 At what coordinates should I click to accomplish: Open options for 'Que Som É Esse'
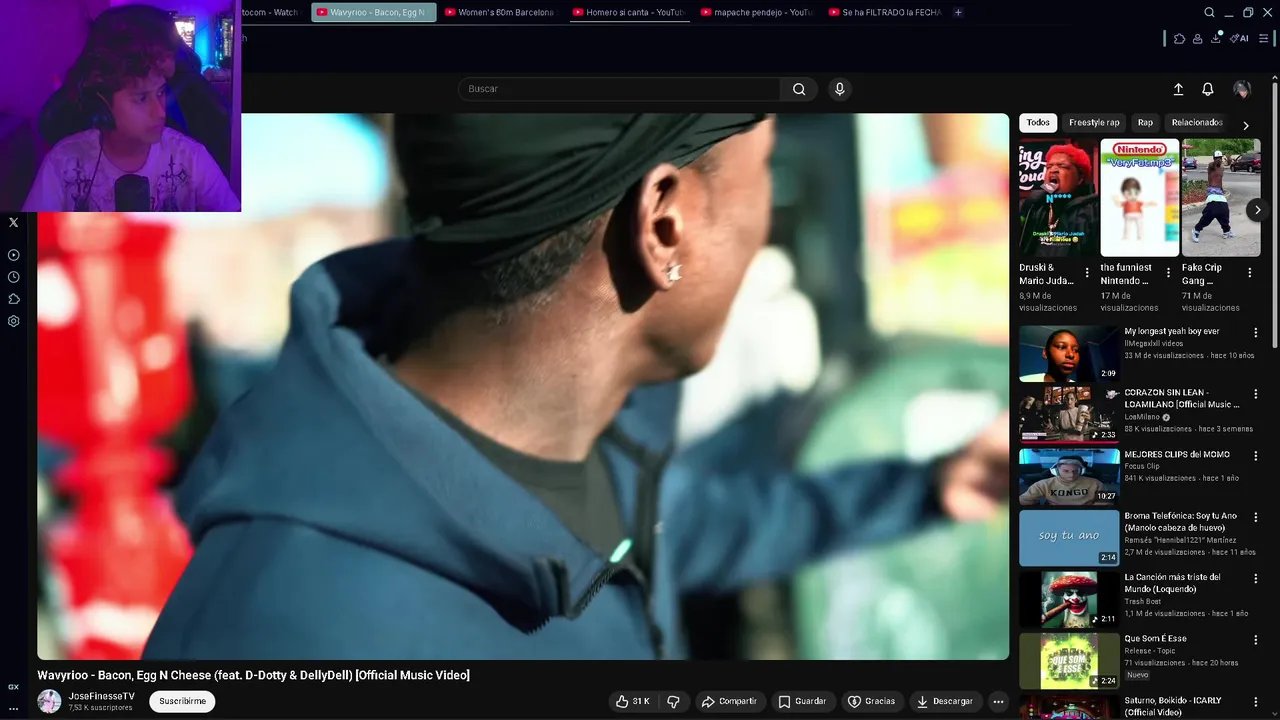pos(1256,640)
